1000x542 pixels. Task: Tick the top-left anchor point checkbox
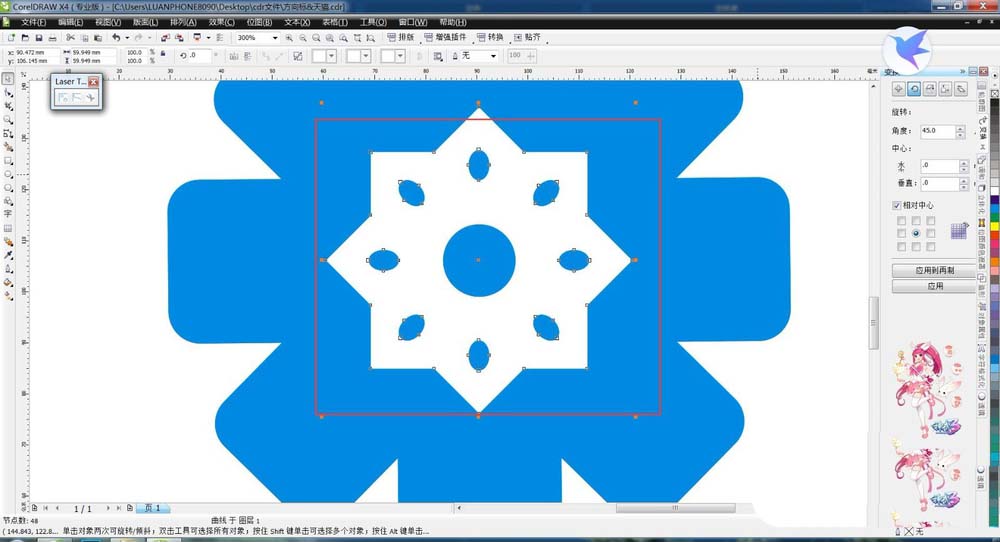[900, 220]
